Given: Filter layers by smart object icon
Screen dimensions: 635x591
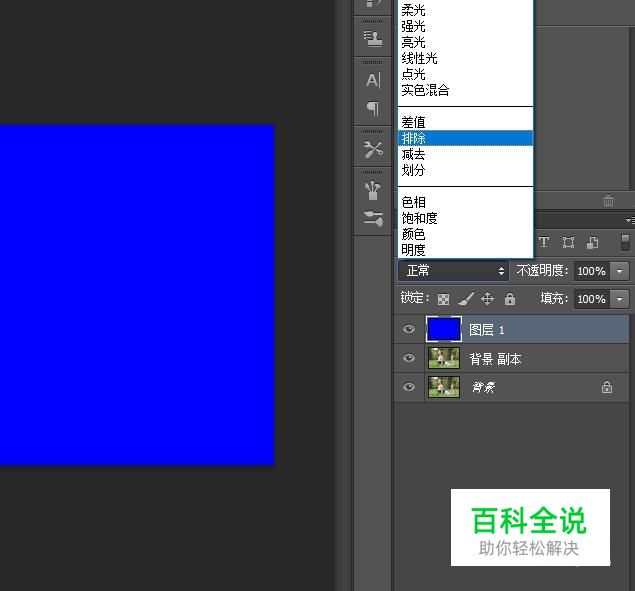Looking at the screenshot, I should pos(592,242).
